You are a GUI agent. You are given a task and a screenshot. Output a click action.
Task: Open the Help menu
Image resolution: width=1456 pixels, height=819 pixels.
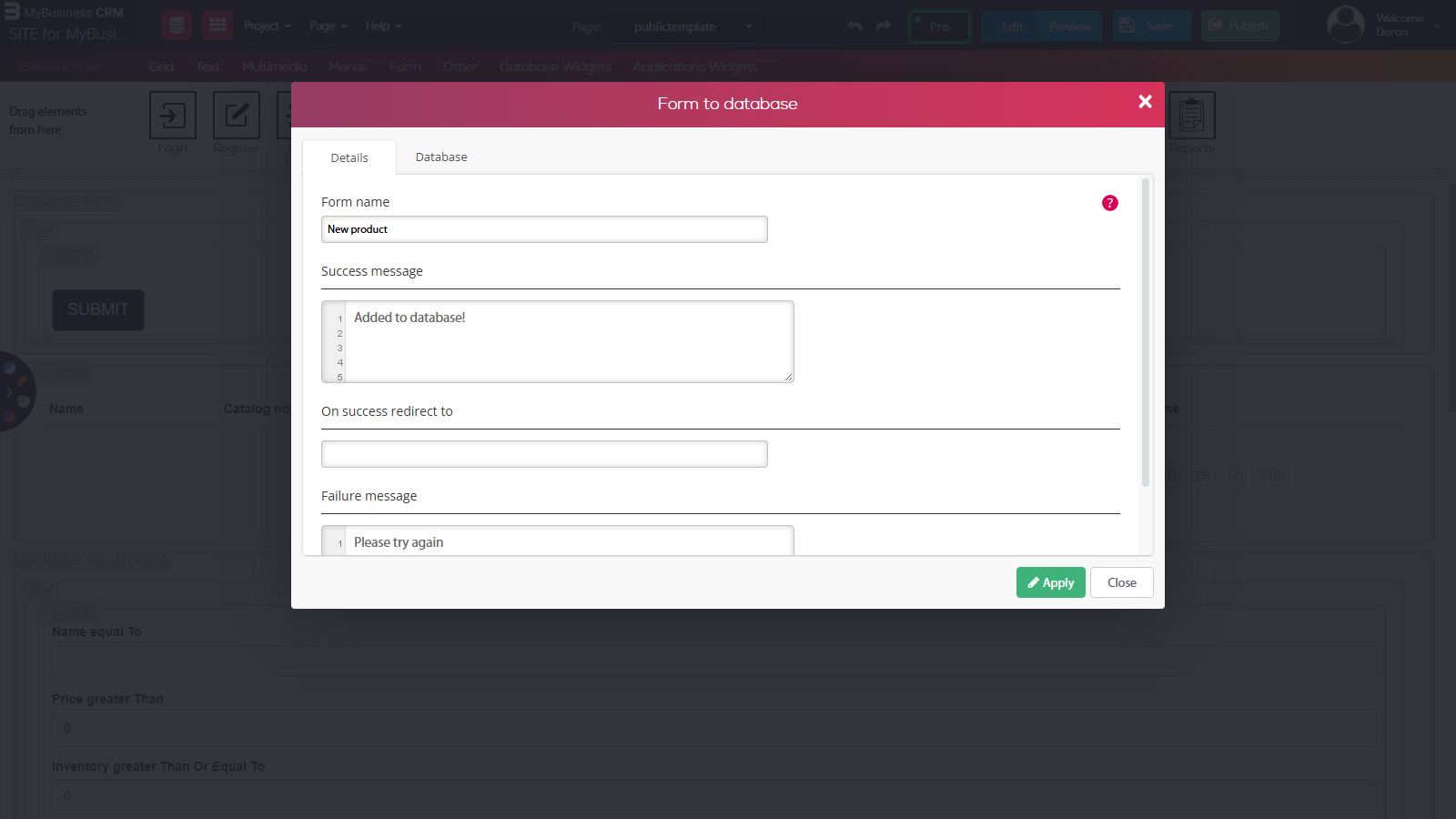pyautogui.click(x=383, y=26)
